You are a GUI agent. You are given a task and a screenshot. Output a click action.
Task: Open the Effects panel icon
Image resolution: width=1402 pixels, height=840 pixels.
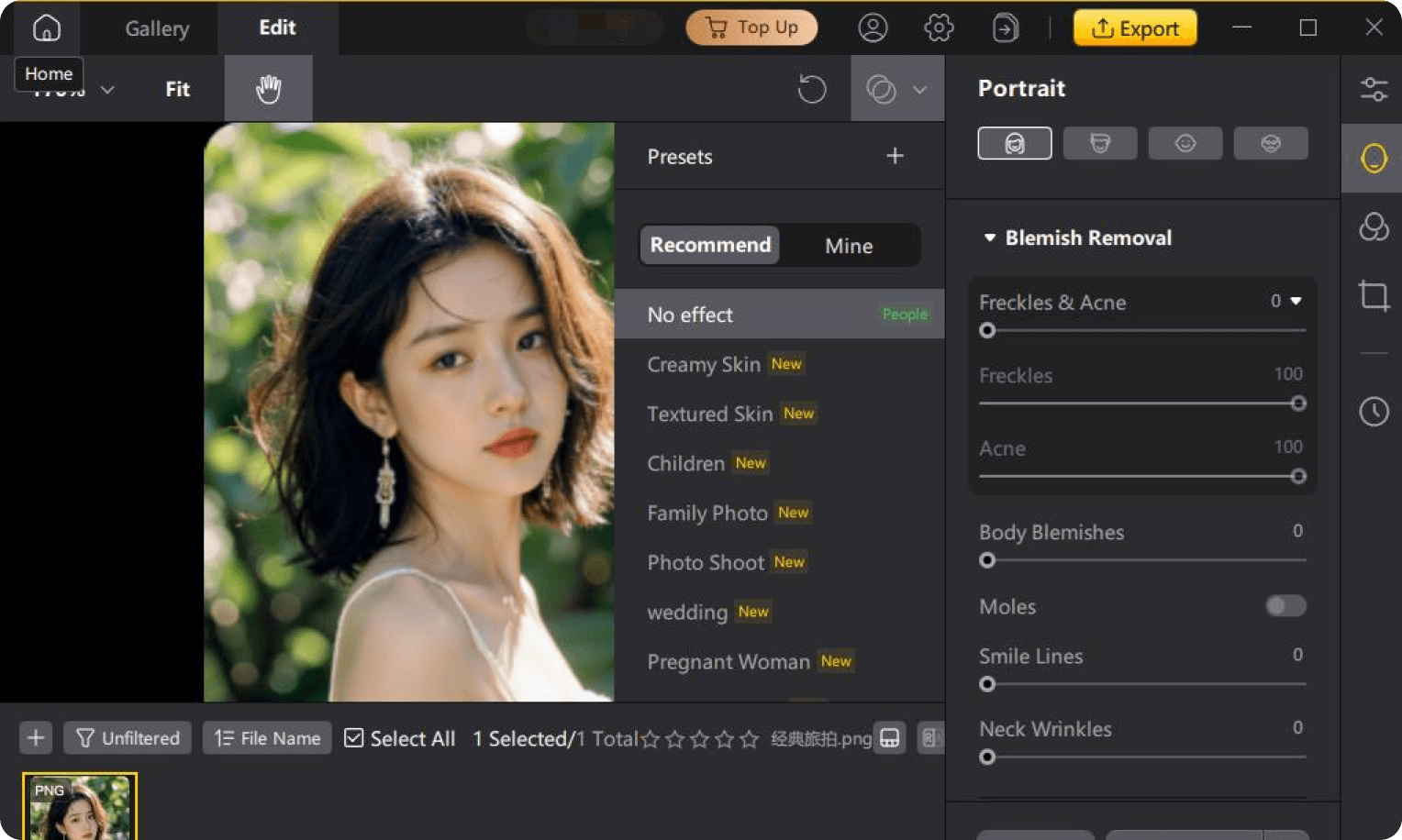pos(1374,227)
